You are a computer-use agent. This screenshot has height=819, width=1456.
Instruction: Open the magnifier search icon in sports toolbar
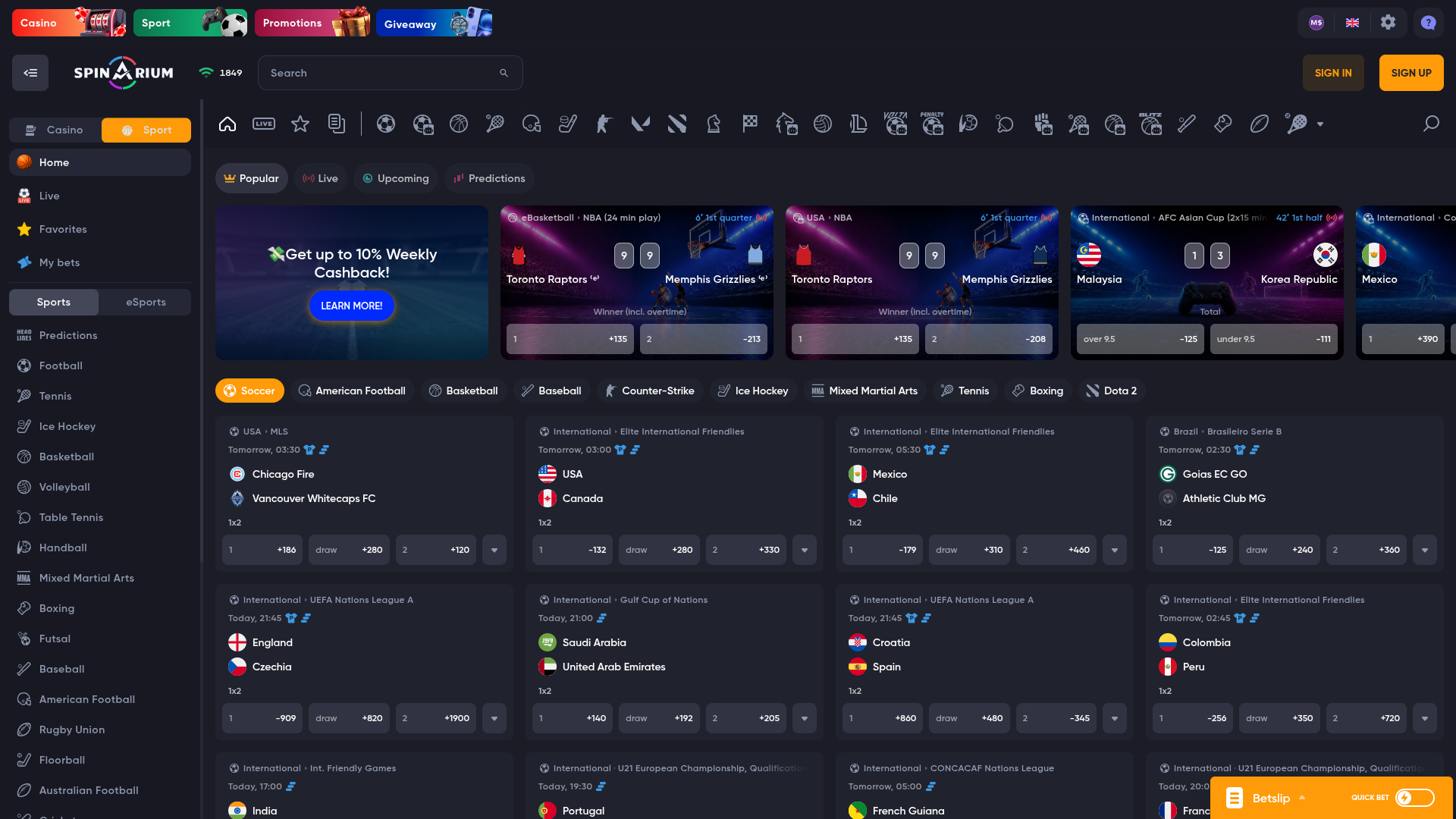click(x=1431, y=124)
